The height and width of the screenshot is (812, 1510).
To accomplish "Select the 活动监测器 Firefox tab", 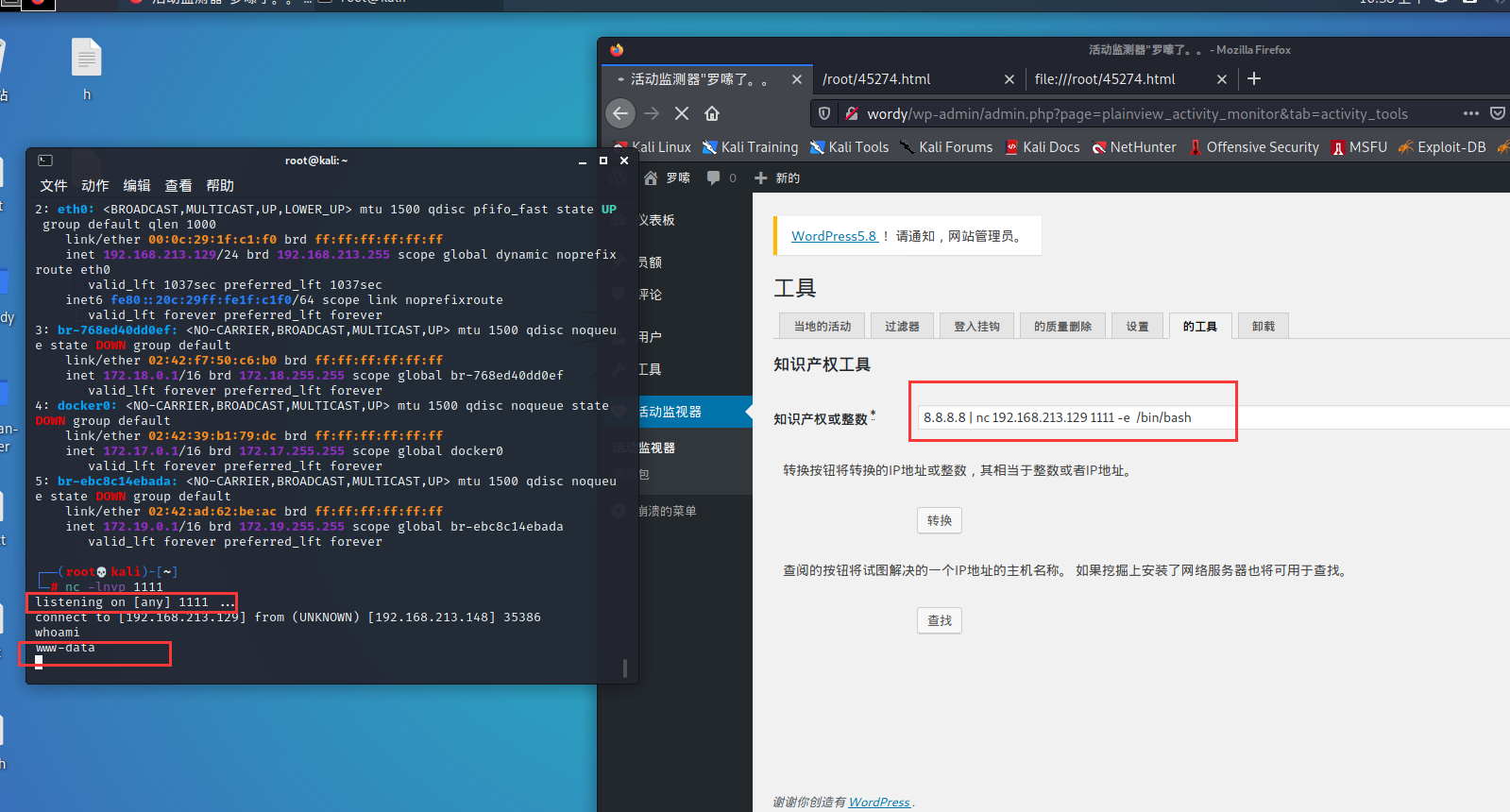I will tap(706, 79).
